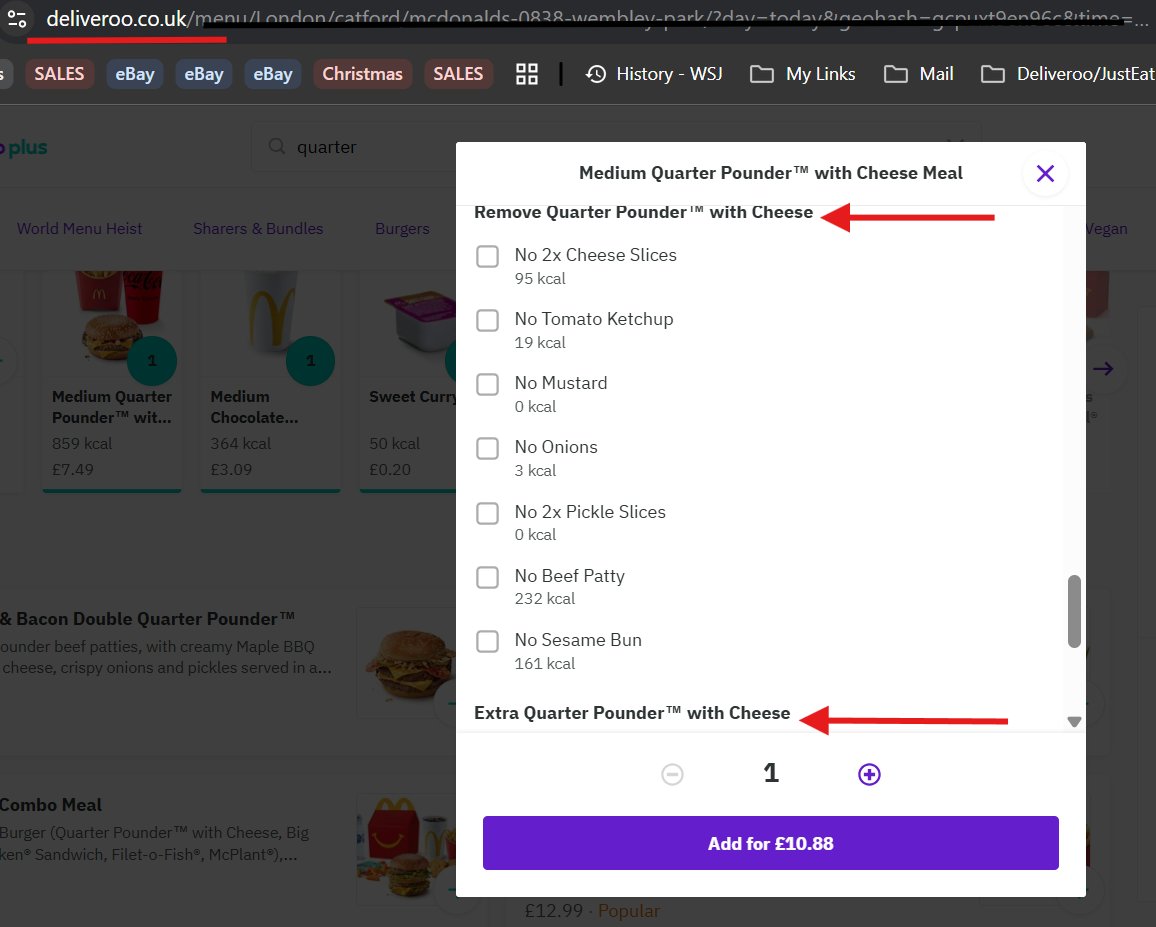Click the tab groups grid icon
The image size is (1156, 927).
(526, 74)
